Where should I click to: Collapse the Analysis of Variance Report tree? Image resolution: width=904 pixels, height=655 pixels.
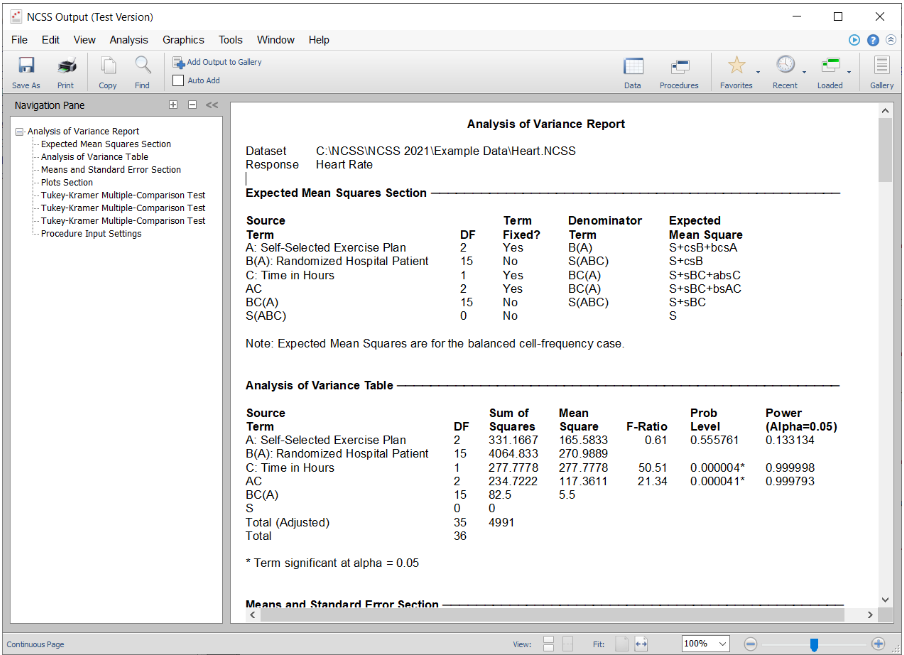pyautogui.click(x=19, y=131)
